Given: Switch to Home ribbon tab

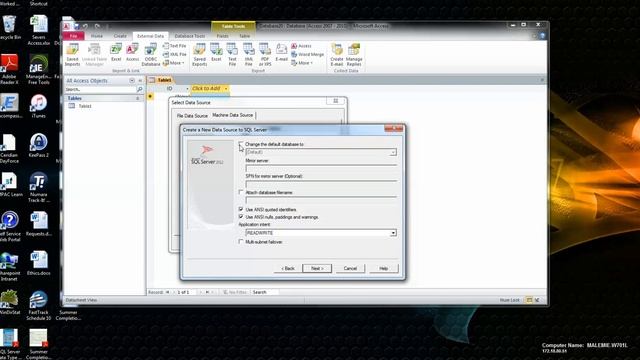Looking at the screenshot, I should click(97, 36).
